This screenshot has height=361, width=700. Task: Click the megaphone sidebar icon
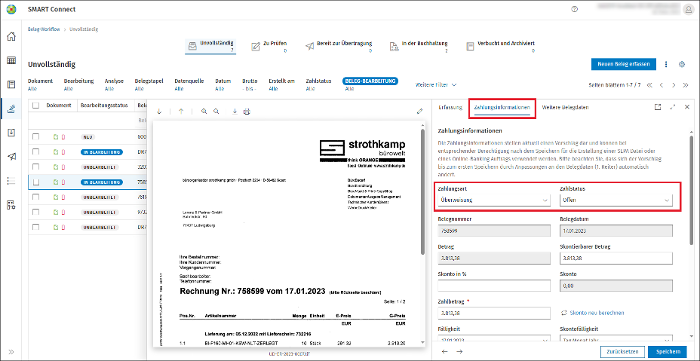tap(12, 157)
